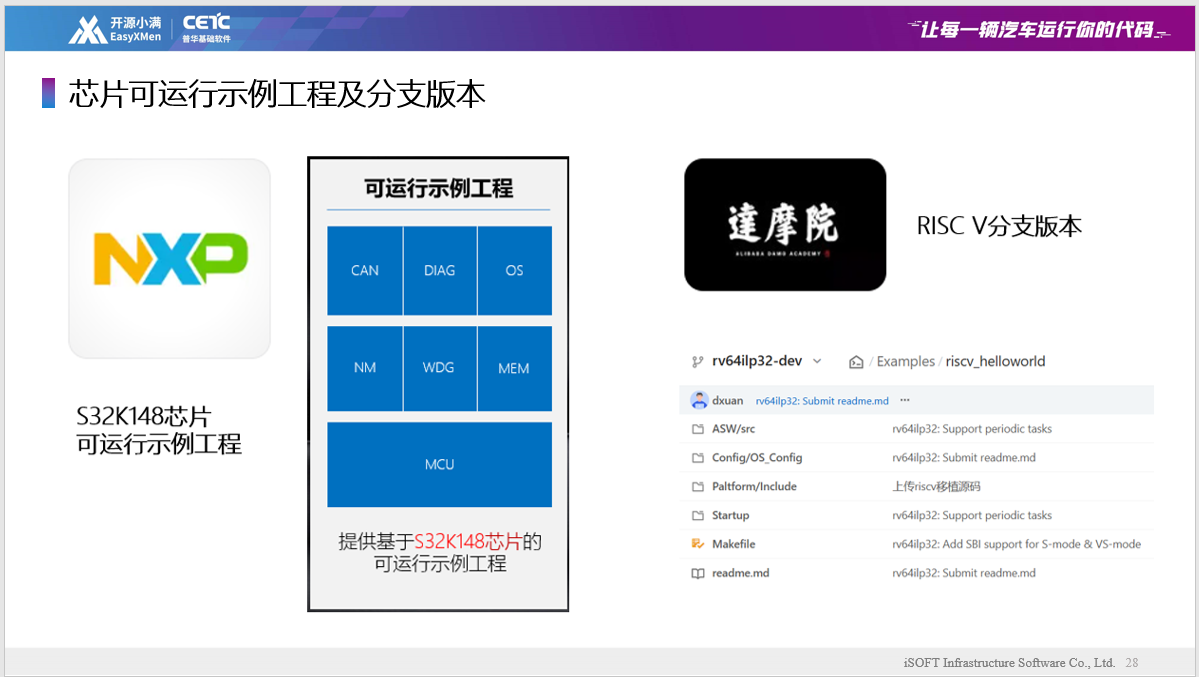Click the readme.md book icon
1199x677 pixels.
point(697,573)
